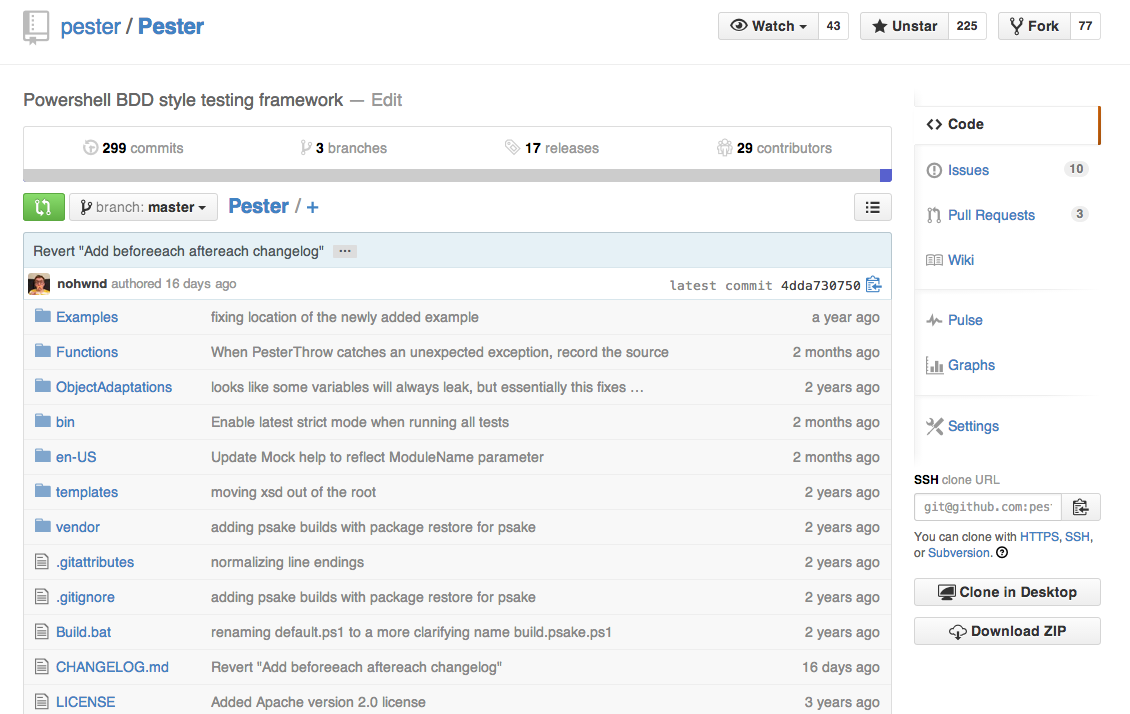Click the ObjectAdaptations folder icon

[x=43, y=386]
